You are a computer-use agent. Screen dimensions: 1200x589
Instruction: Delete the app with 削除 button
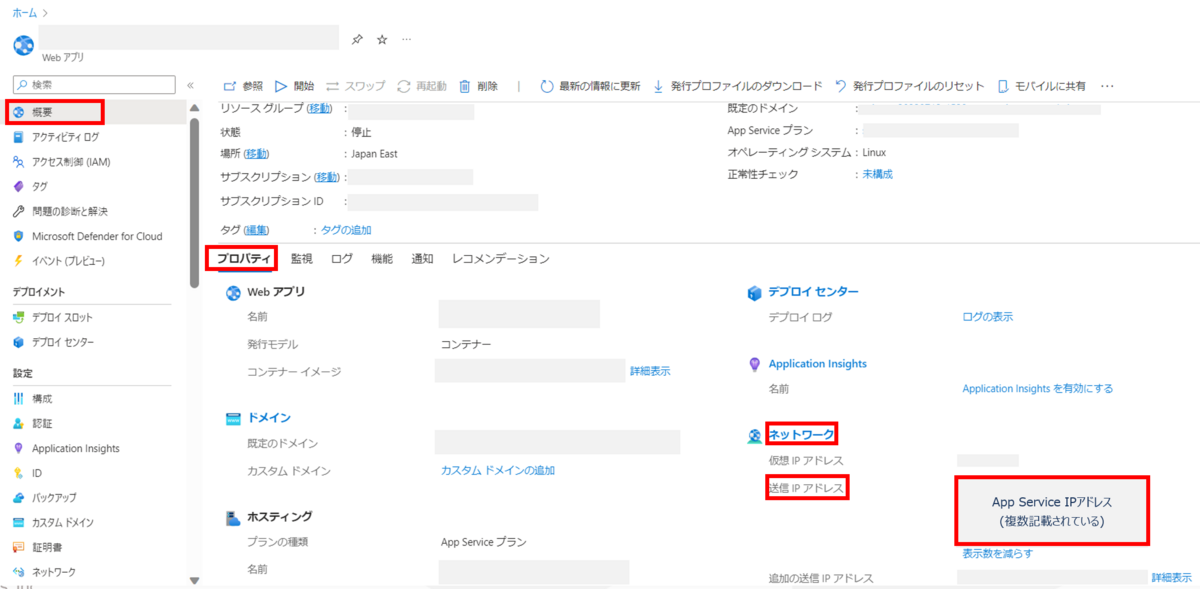click(478, 86)
